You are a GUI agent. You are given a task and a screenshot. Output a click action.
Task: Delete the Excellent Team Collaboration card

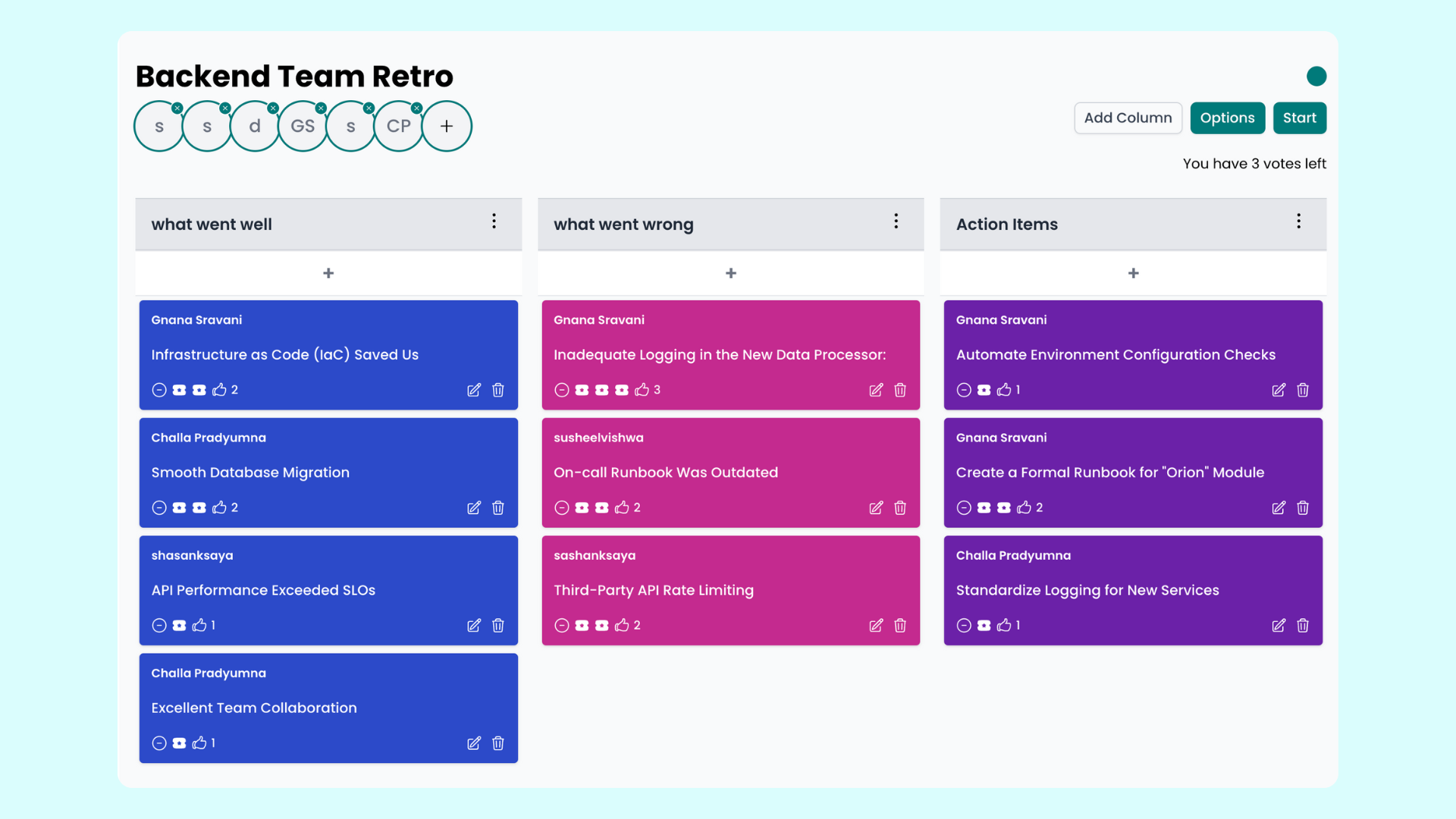[498, 743]
